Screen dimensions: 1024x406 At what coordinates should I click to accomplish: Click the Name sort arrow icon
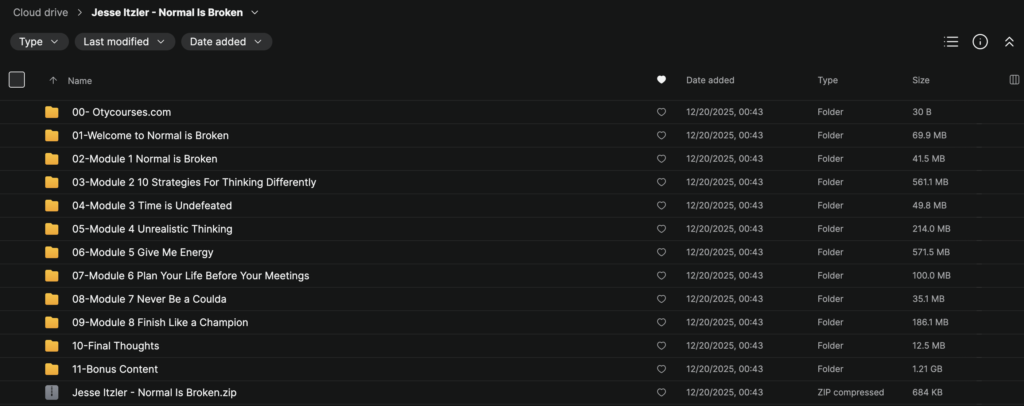(53, 80)
